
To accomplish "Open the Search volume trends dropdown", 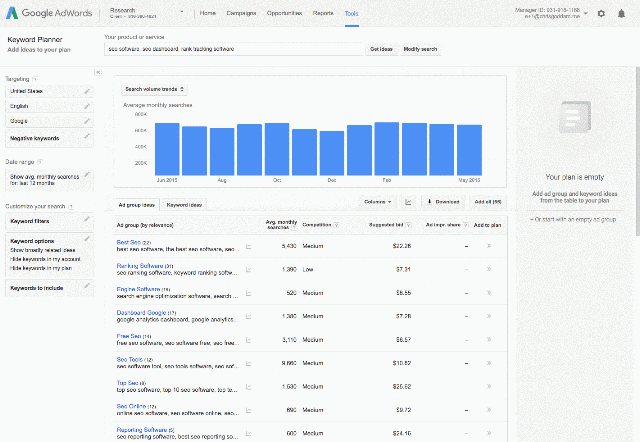I will pos(154,89).
